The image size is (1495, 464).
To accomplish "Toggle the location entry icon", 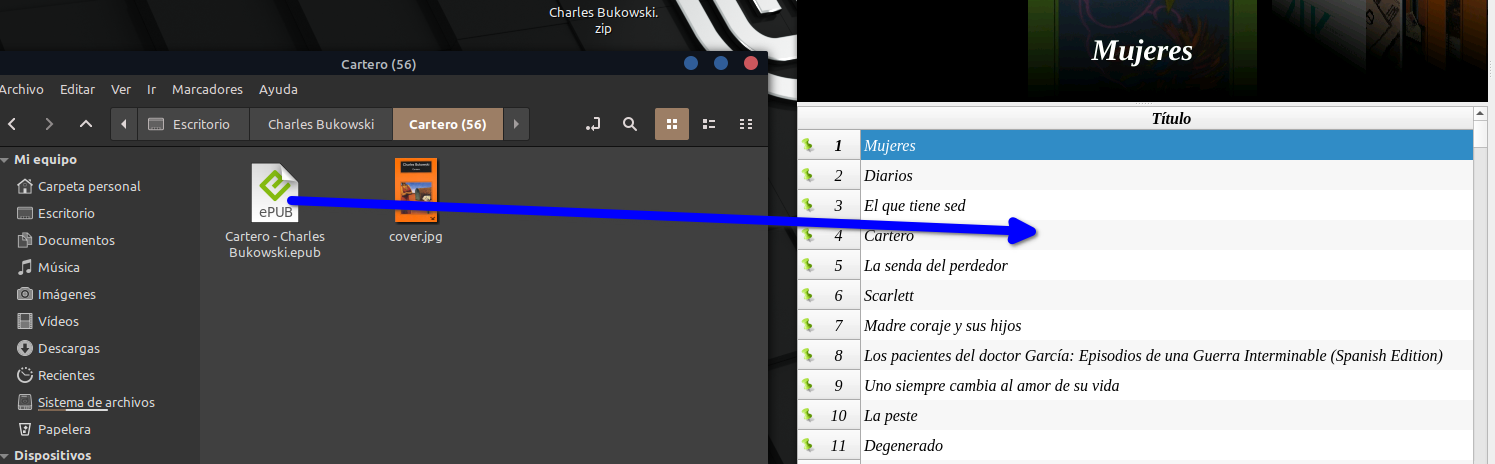I will tap(593, 124).
